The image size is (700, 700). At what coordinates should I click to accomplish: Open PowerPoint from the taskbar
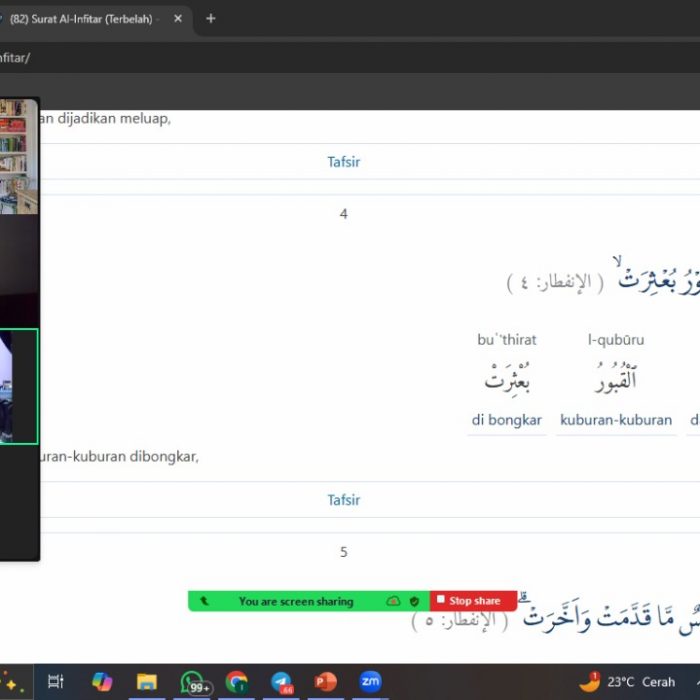(326, 682)
